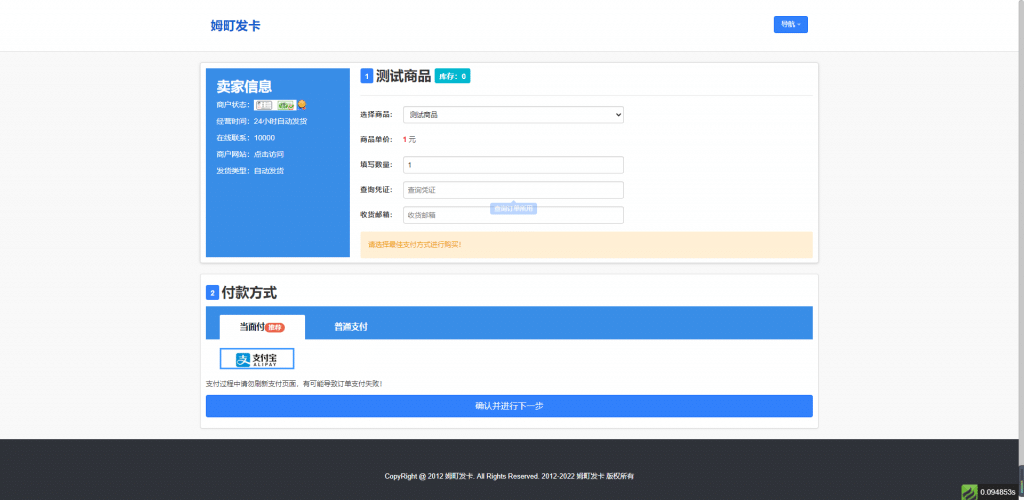Switch to the 当面付 payment tab
Screen dimensions: 1024x500
point(252,327)
